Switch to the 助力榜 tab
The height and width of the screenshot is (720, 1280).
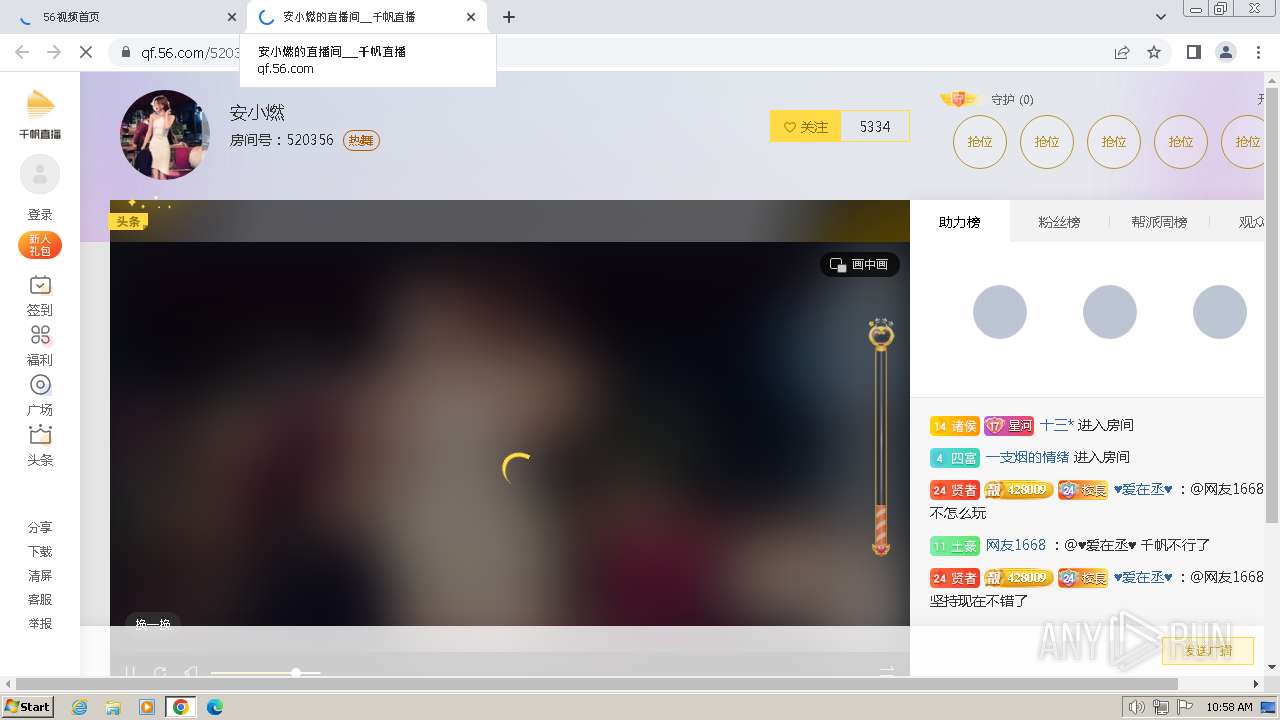[x=960, y=222]
